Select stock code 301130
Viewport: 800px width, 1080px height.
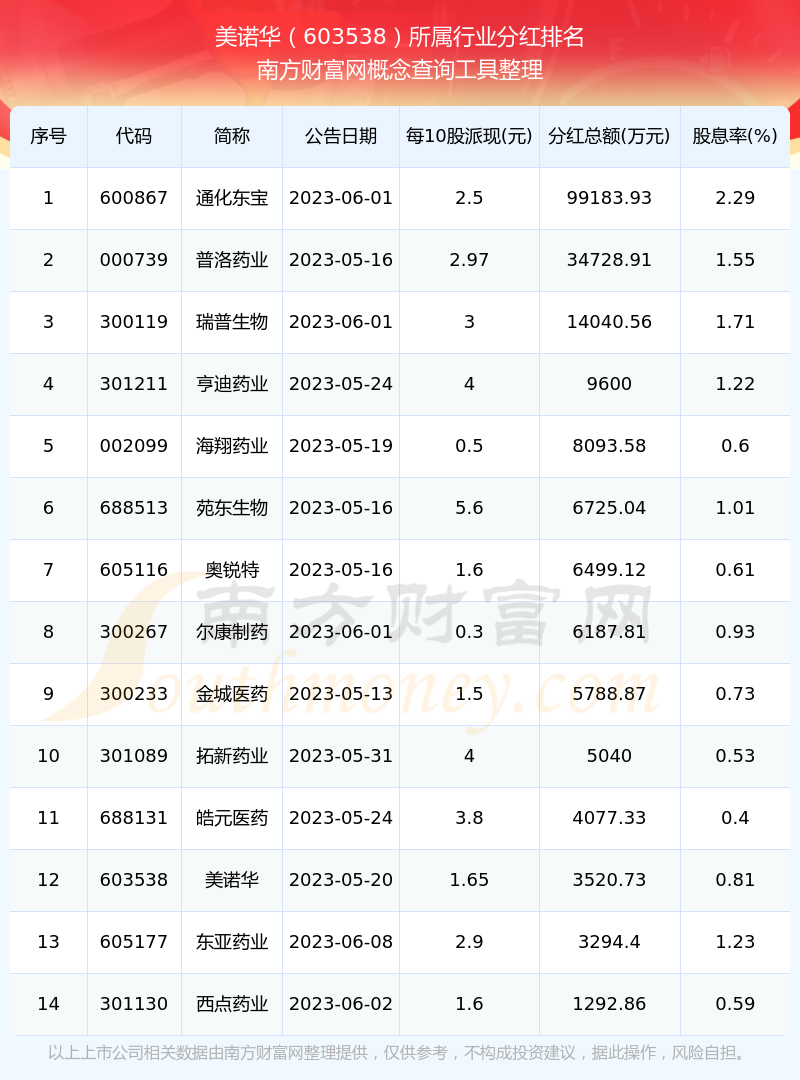coord(134,1004)
